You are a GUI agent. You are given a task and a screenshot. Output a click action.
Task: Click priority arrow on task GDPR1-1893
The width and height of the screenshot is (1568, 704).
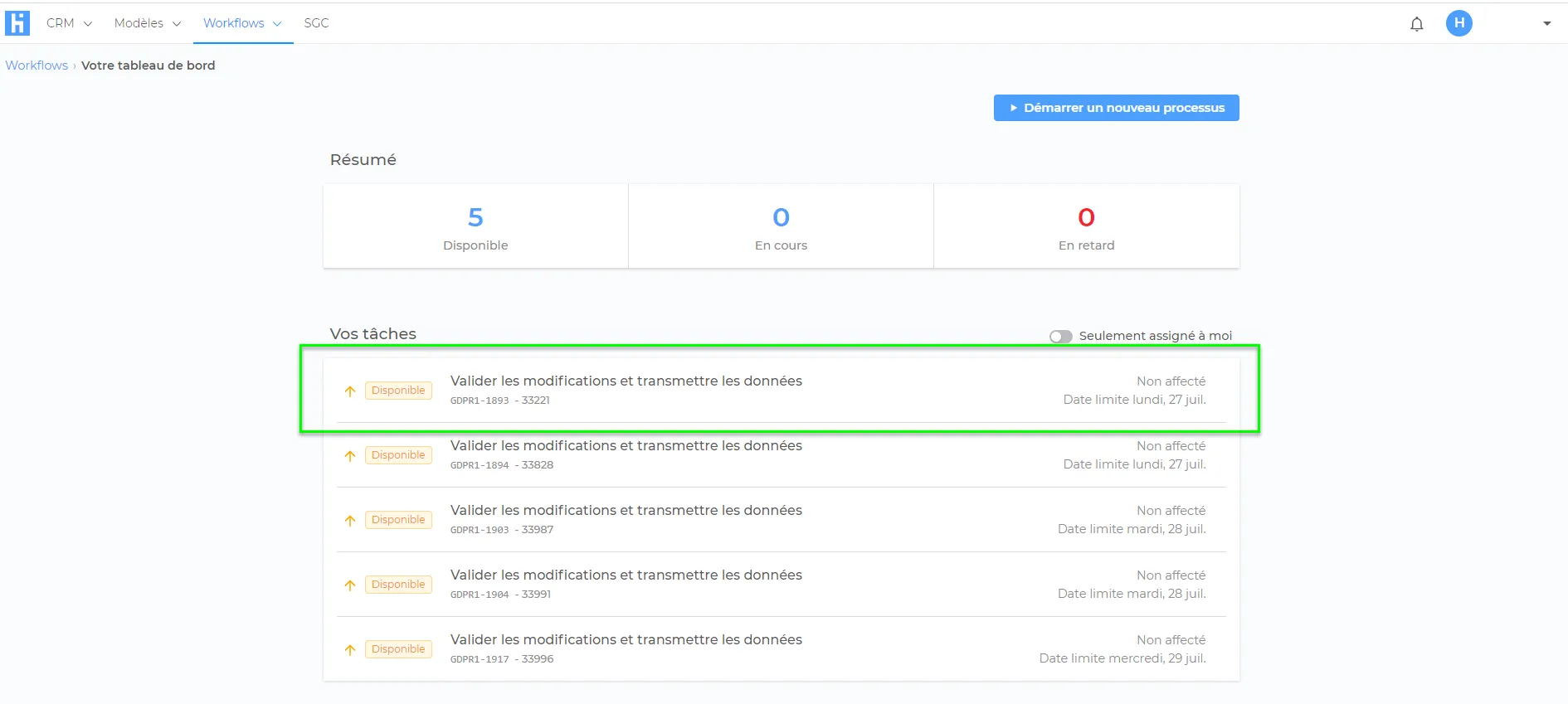(x=350, y=391)
